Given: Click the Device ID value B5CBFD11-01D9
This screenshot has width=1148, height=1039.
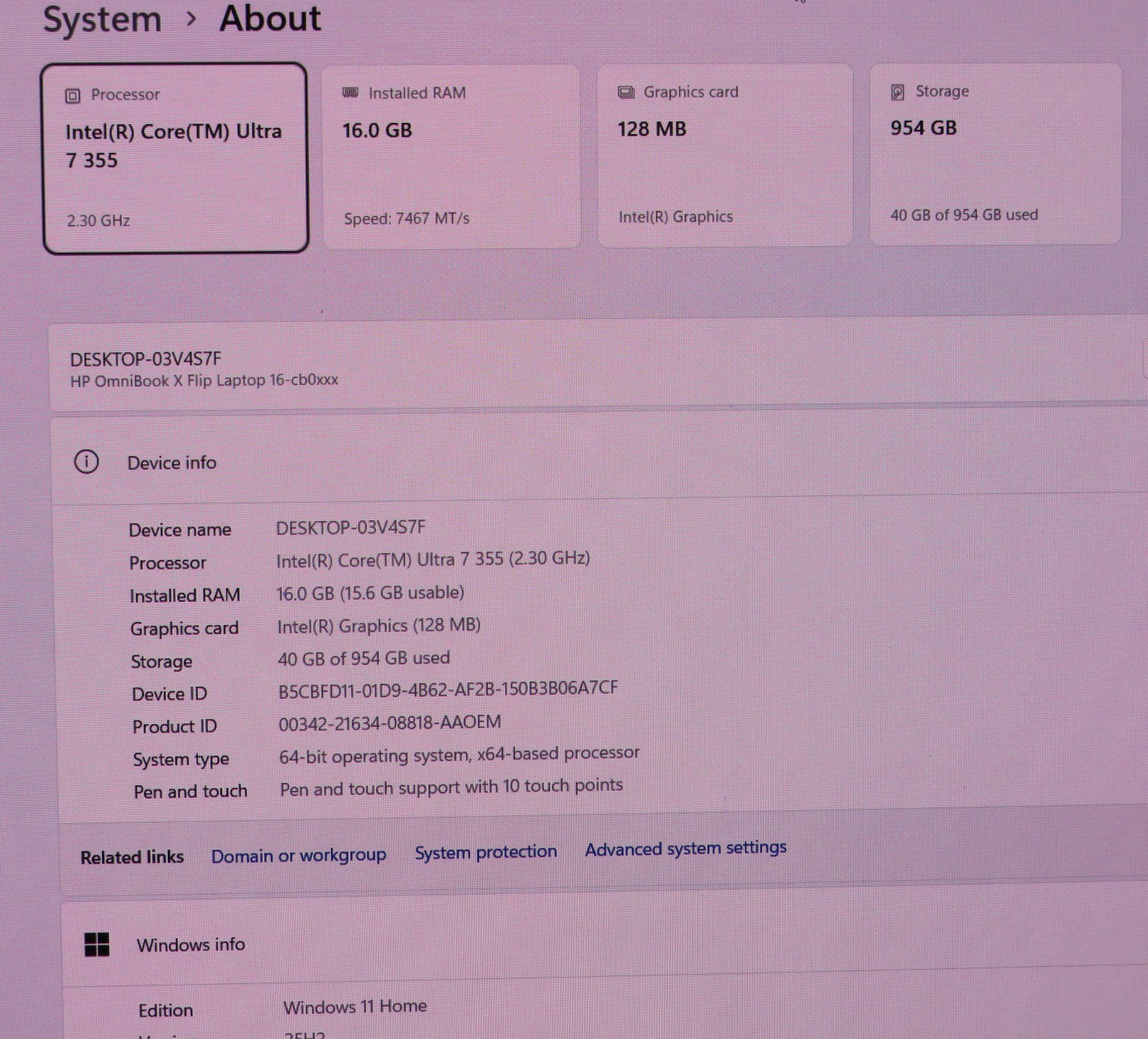Looking at the screenshot, I should 448,689.
